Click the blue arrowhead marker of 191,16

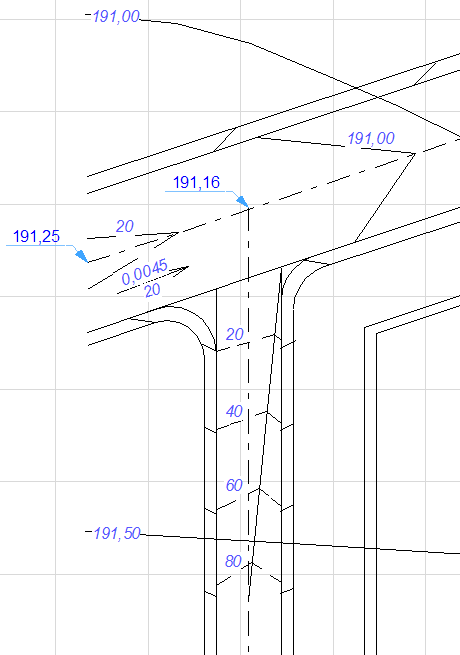tap(243, 202)
